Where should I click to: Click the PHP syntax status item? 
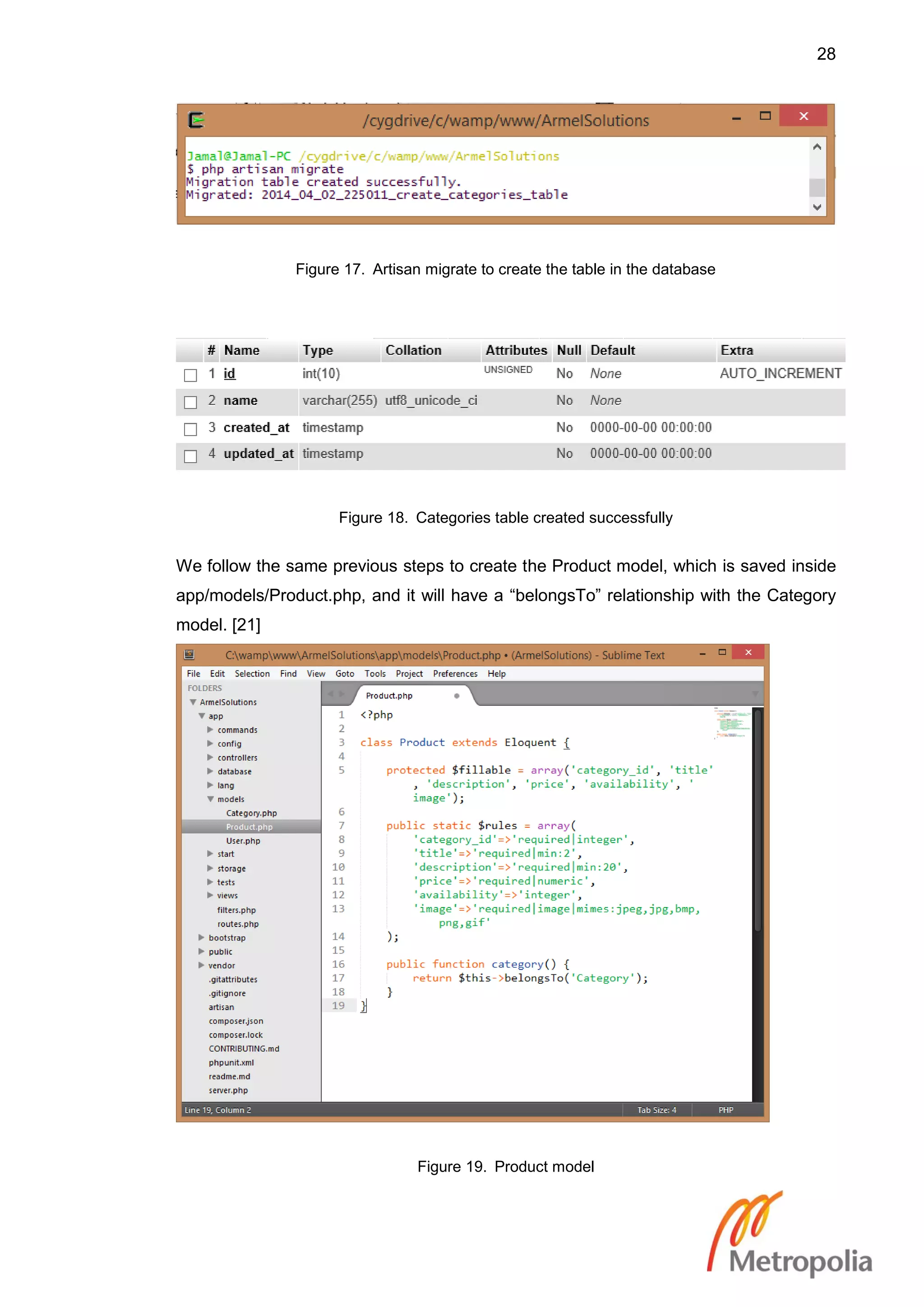pos(725,1109)
